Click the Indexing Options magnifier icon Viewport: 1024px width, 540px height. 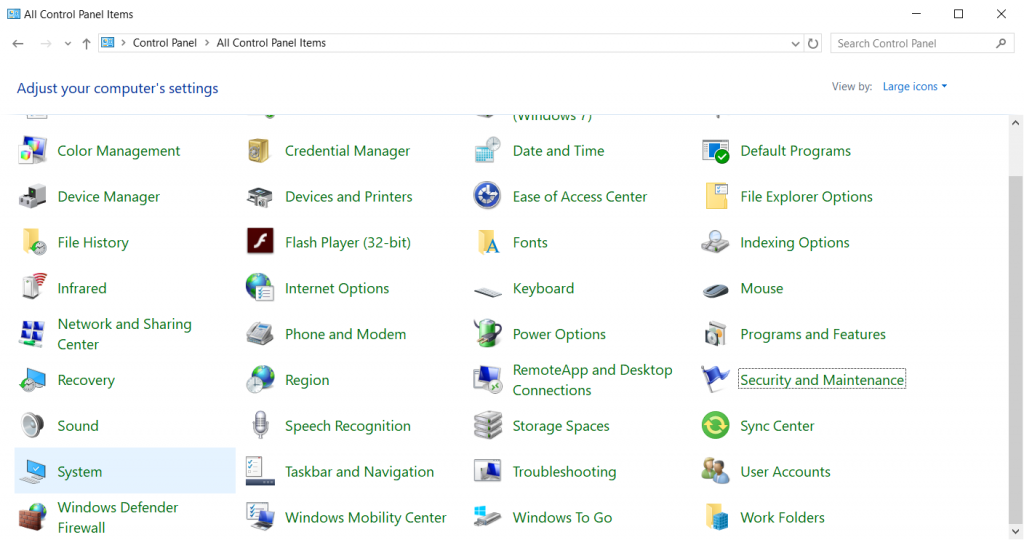[x=715, y=242]
